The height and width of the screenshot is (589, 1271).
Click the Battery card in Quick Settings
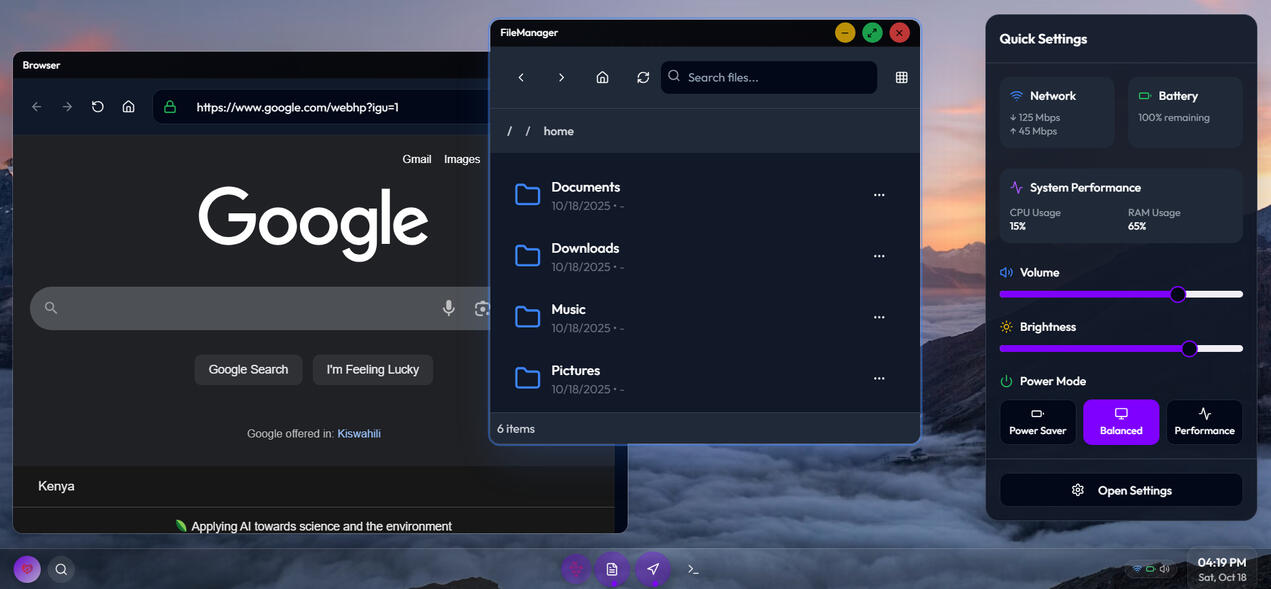point(1185,112)
